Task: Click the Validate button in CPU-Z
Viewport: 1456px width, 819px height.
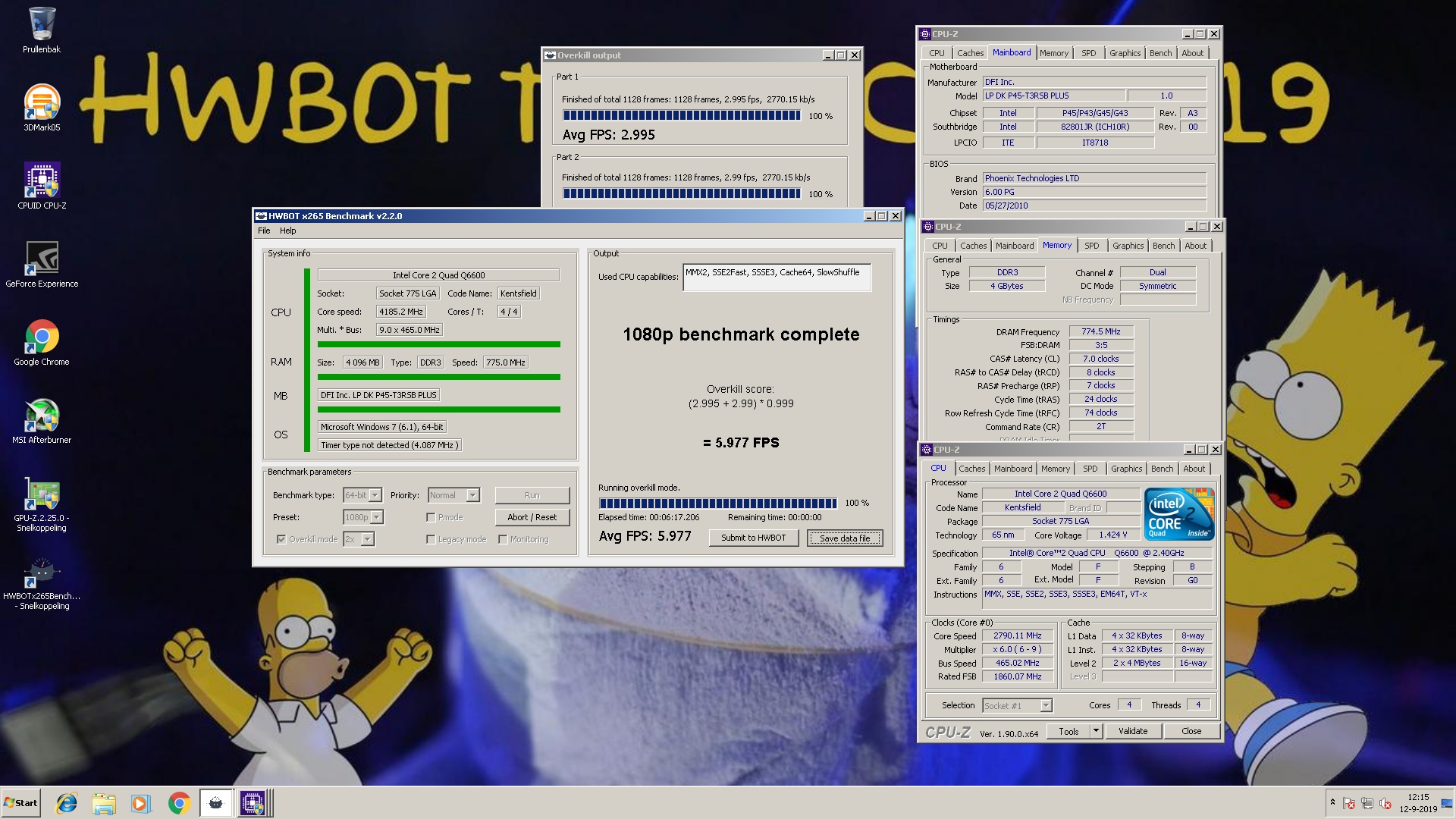Action: coord(1132,731)
